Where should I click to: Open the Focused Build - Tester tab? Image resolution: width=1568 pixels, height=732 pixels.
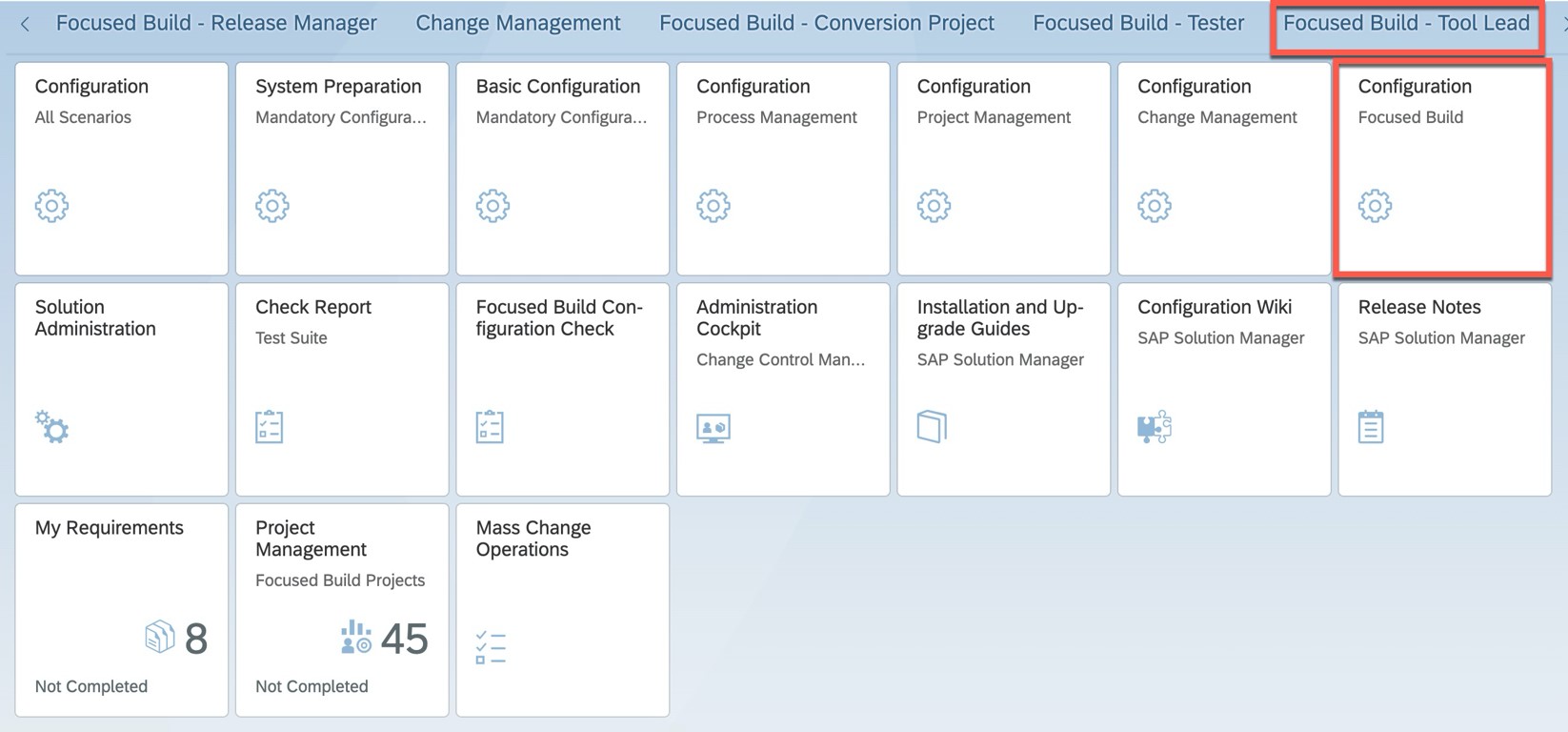click(x=1138, y=23)
